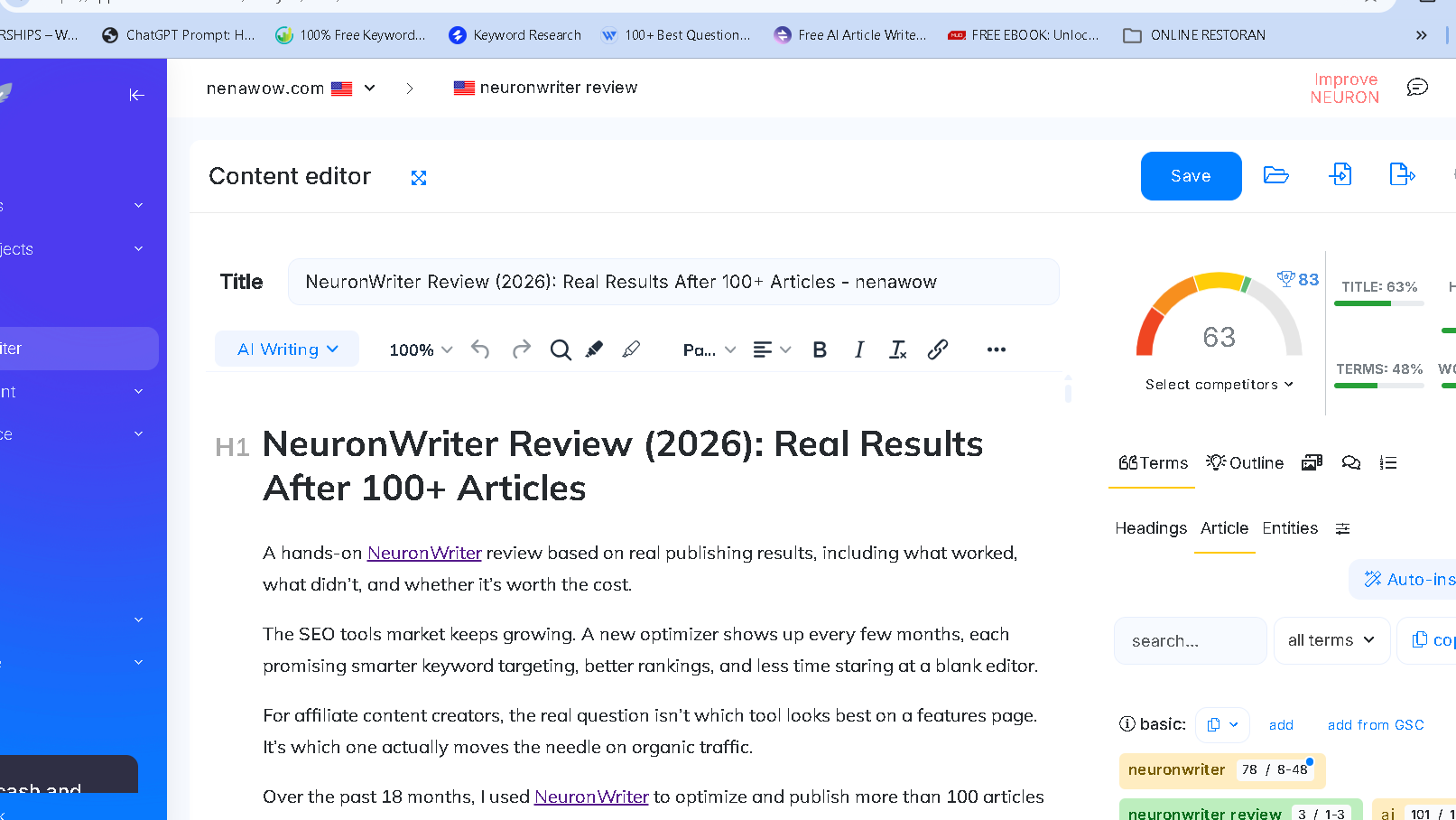This screenshot has width=1456, height=820.
Task: Open the ChatGPT Prompt bookmark
Action: tap(179, 35)
